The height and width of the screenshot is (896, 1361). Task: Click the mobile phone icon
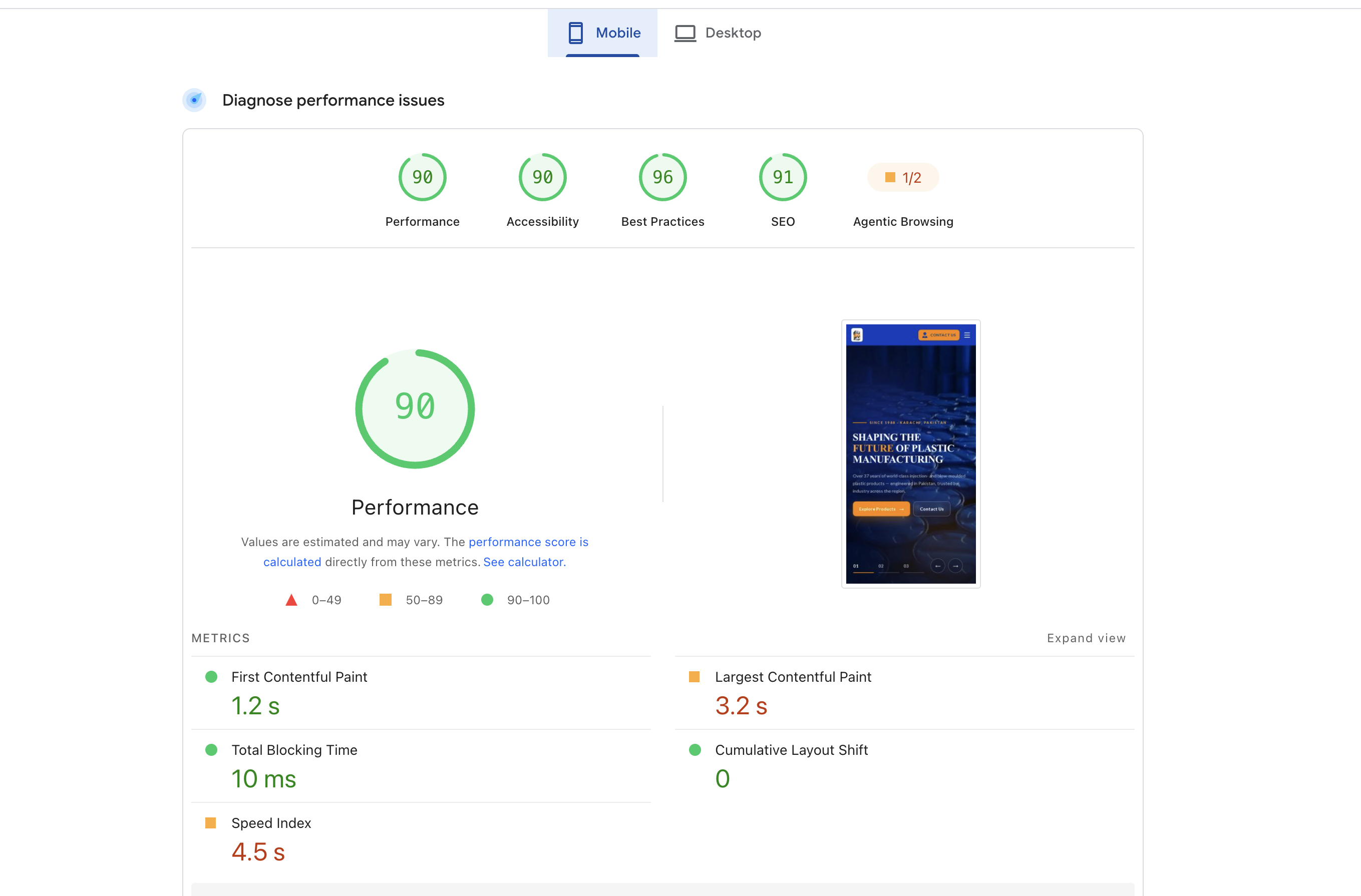click(575, 33)
